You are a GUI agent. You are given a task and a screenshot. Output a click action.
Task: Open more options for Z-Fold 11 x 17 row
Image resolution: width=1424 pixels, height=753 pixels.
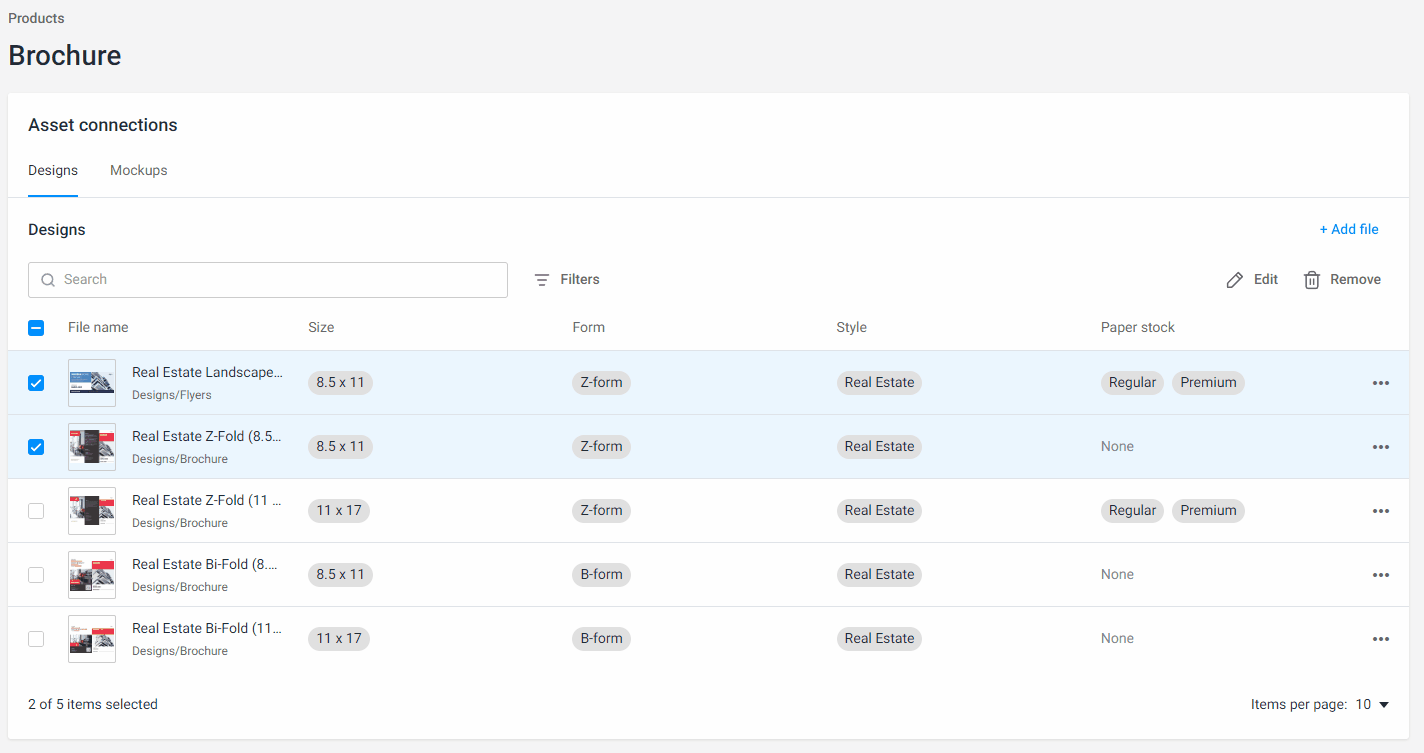[x=1380, y=511]
